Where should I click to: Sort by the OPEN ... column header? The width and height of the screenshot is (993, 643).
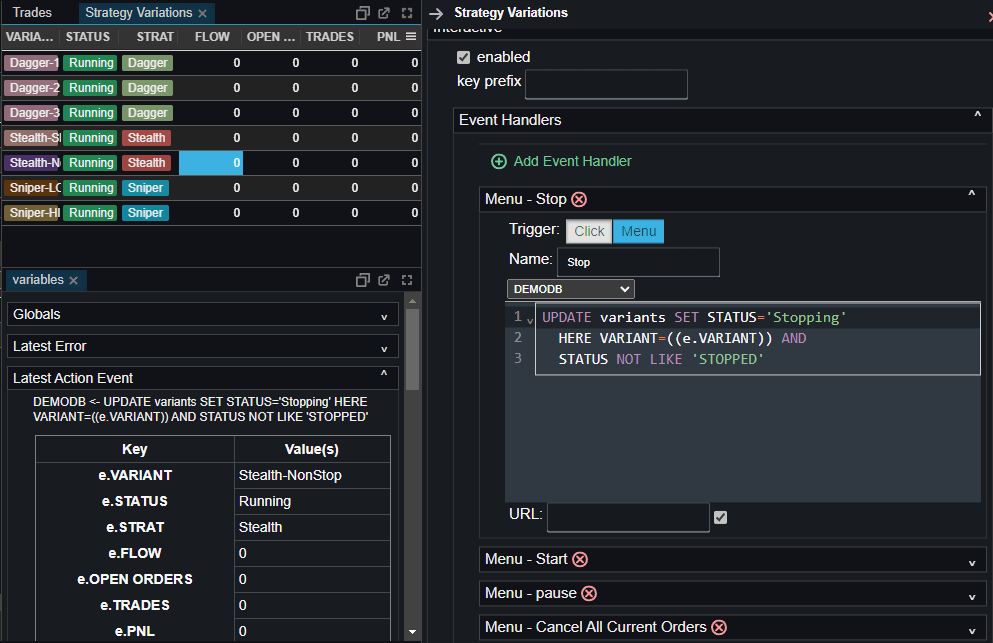(x=271, y=37)
